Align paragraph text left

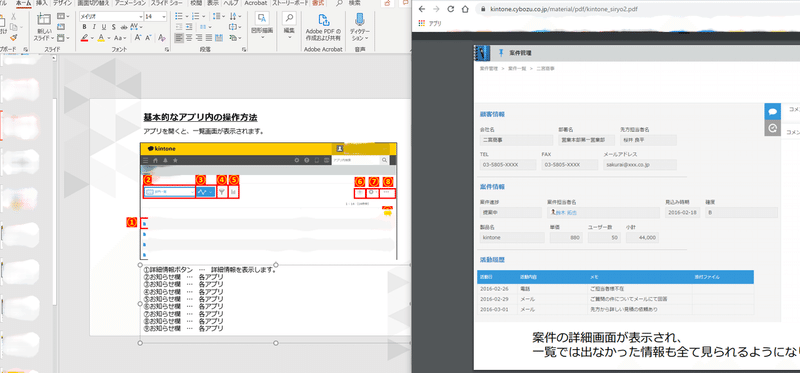pyautogui.click(x=179, y=38)
